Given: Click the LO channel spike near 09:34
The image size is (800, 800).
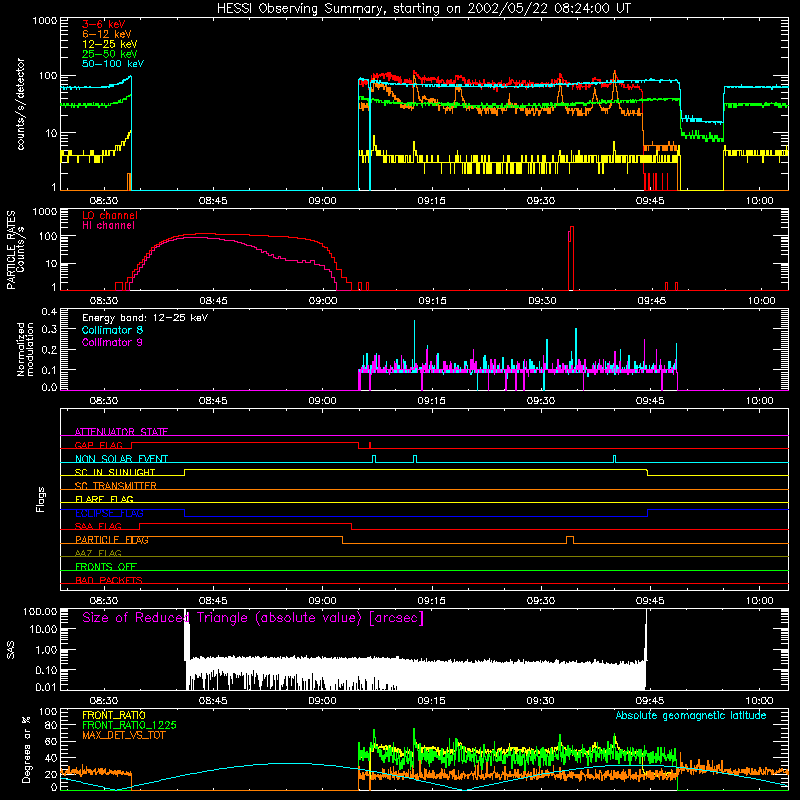Looking at the screenshot, I should pos(571,258).
